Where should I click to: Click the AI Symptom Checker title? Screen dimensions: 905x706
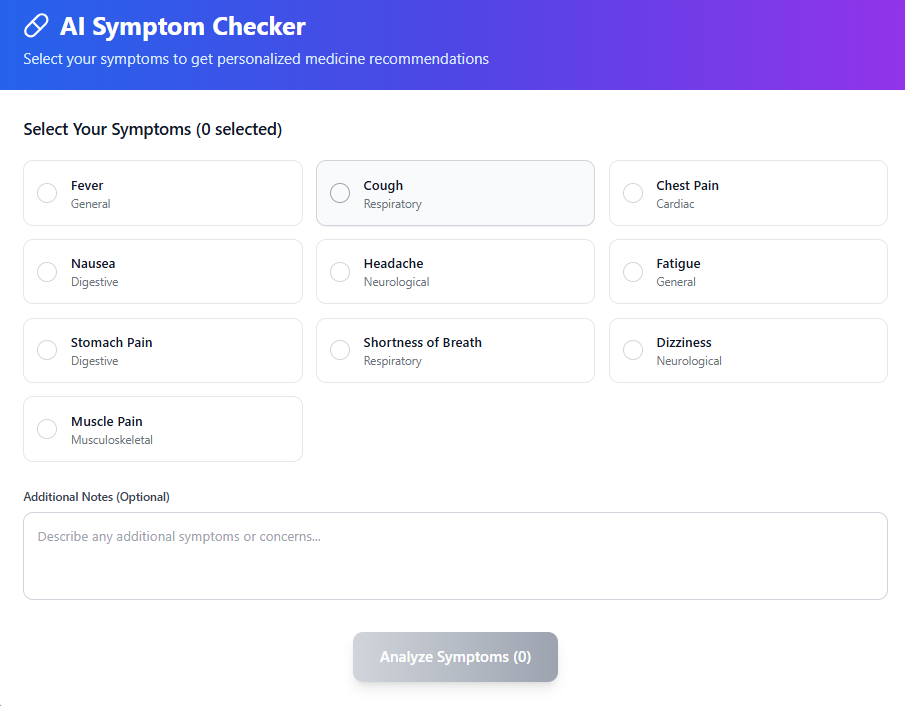[183, 26]
